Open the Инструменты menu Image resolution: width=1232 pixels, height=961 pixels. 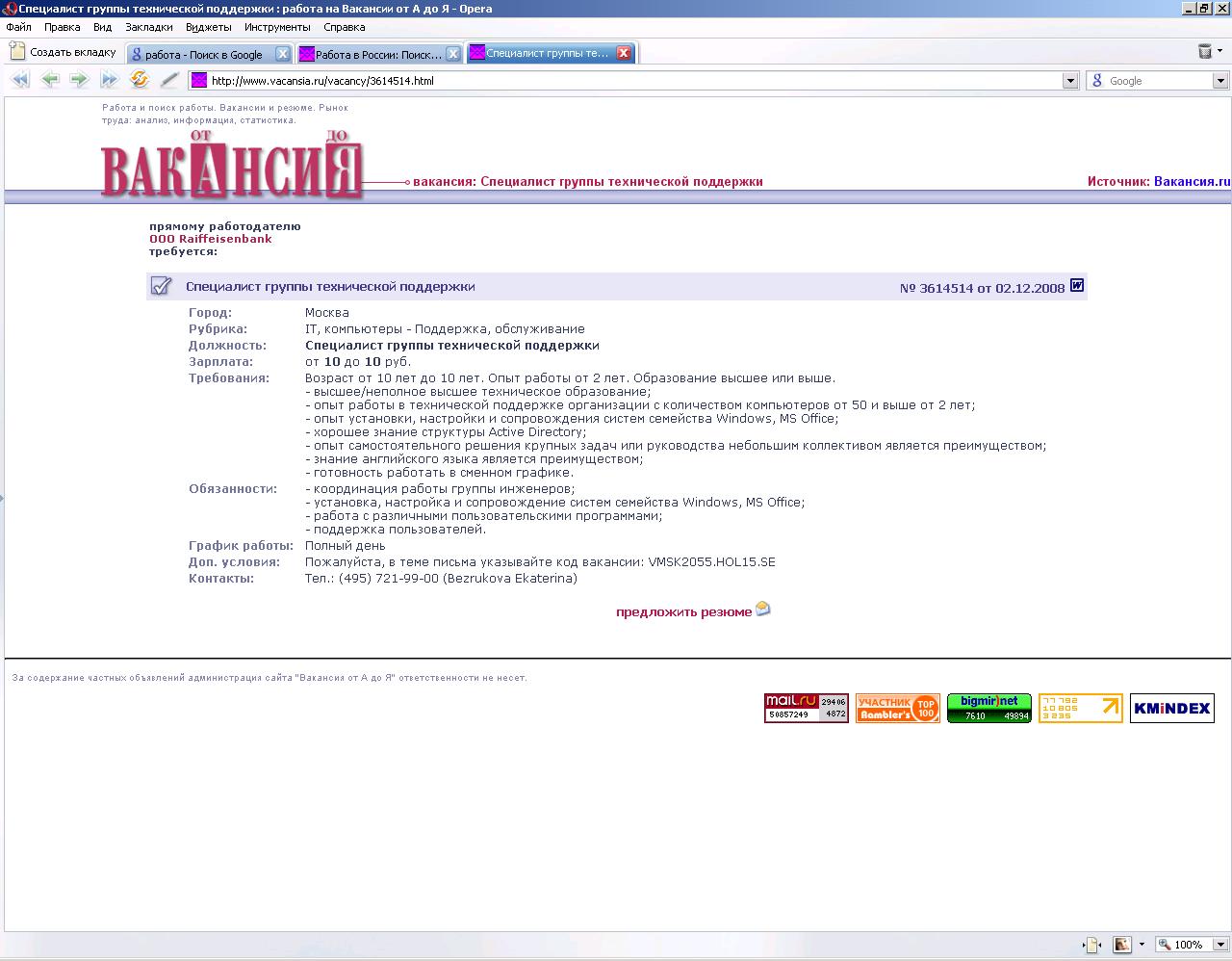click(x=277, y=27)
